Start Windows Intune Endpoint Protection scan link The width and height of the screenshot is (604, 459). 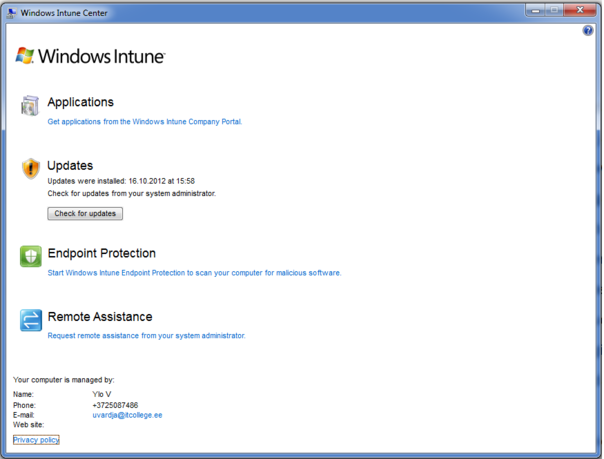[x=194, y=273]
